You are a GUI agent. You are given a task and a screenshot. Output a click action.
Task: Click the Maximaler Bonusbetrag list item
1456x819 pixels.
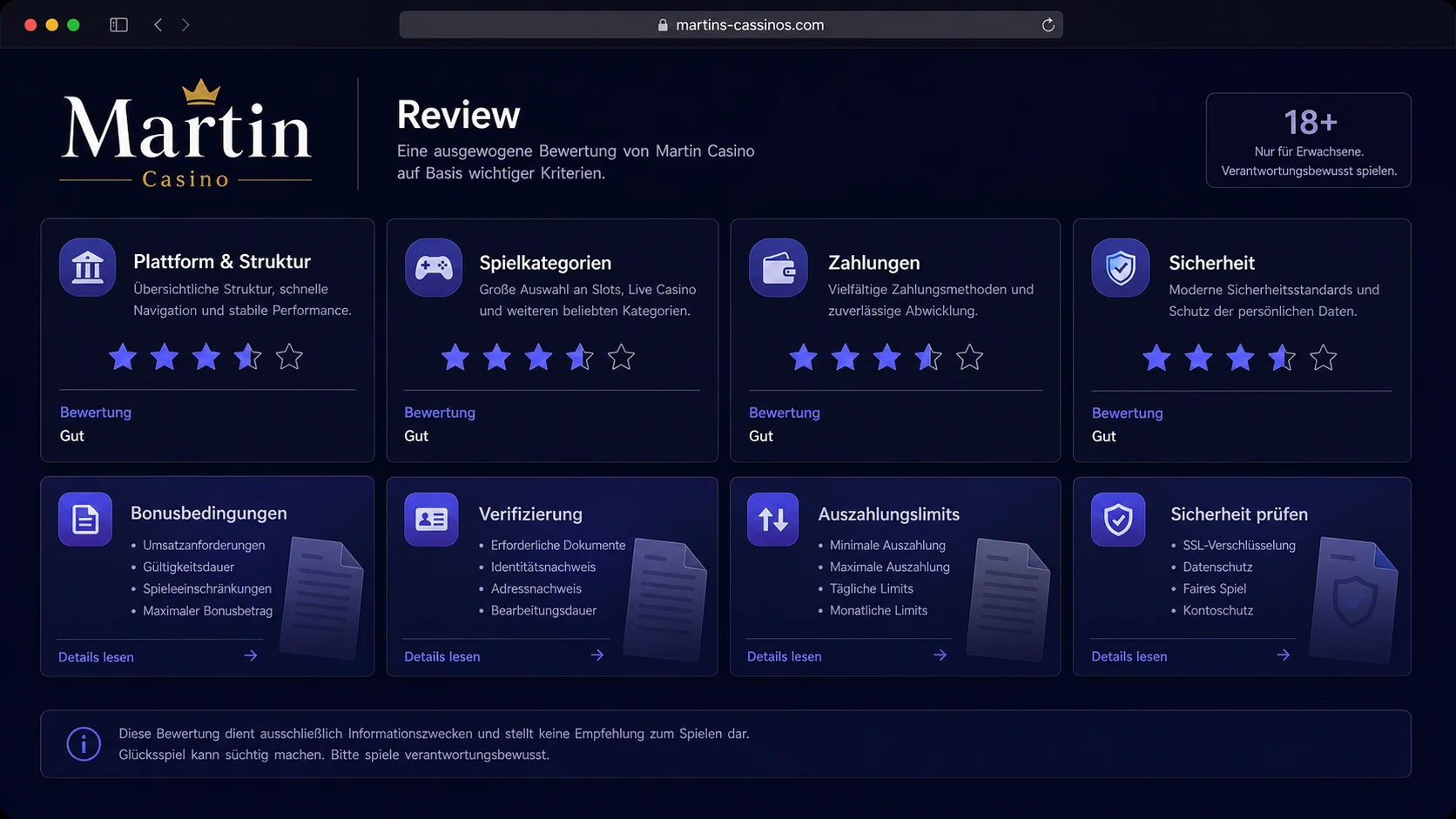click(207, 610)
